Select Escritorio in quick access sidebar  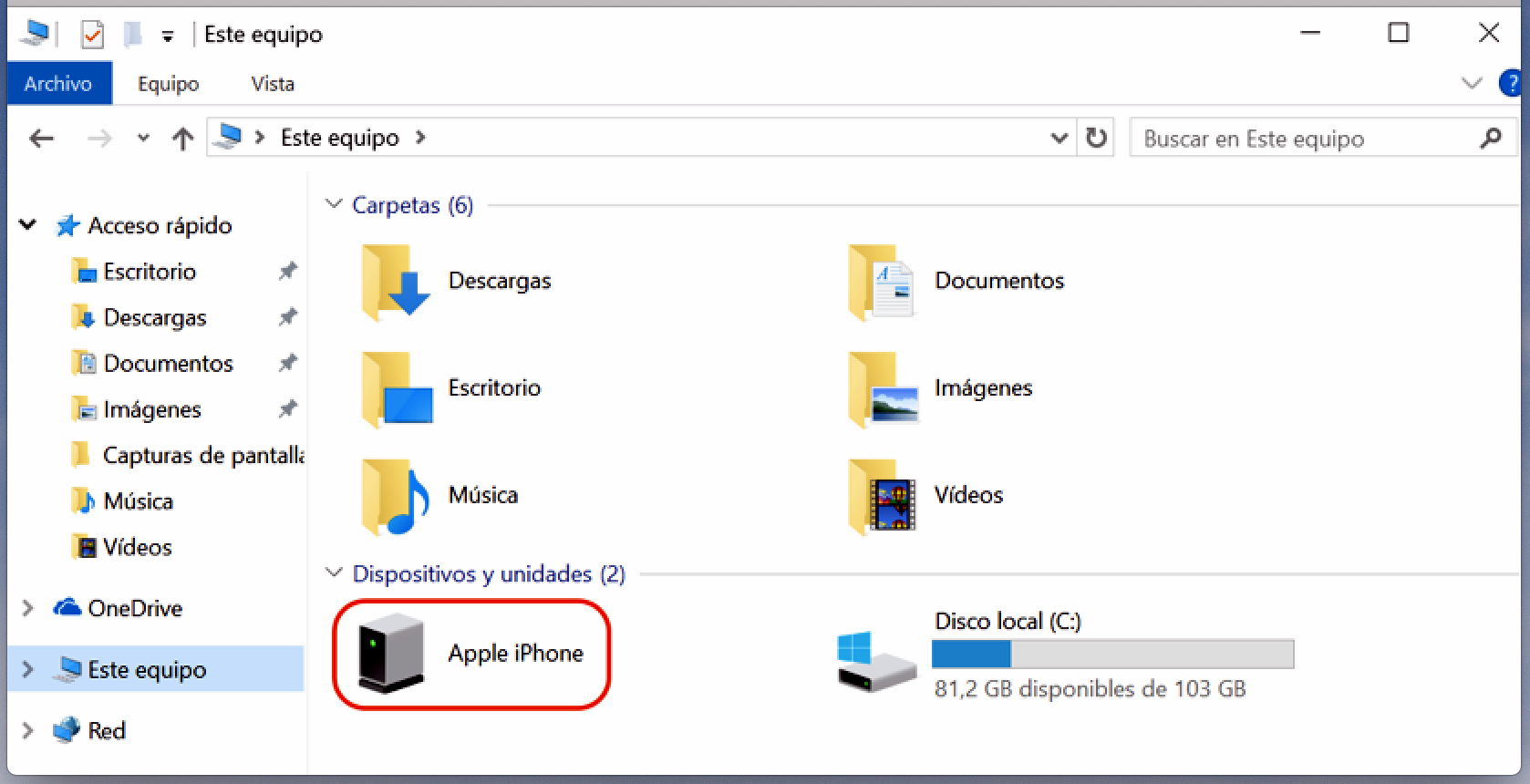click(x=150, y=272)
